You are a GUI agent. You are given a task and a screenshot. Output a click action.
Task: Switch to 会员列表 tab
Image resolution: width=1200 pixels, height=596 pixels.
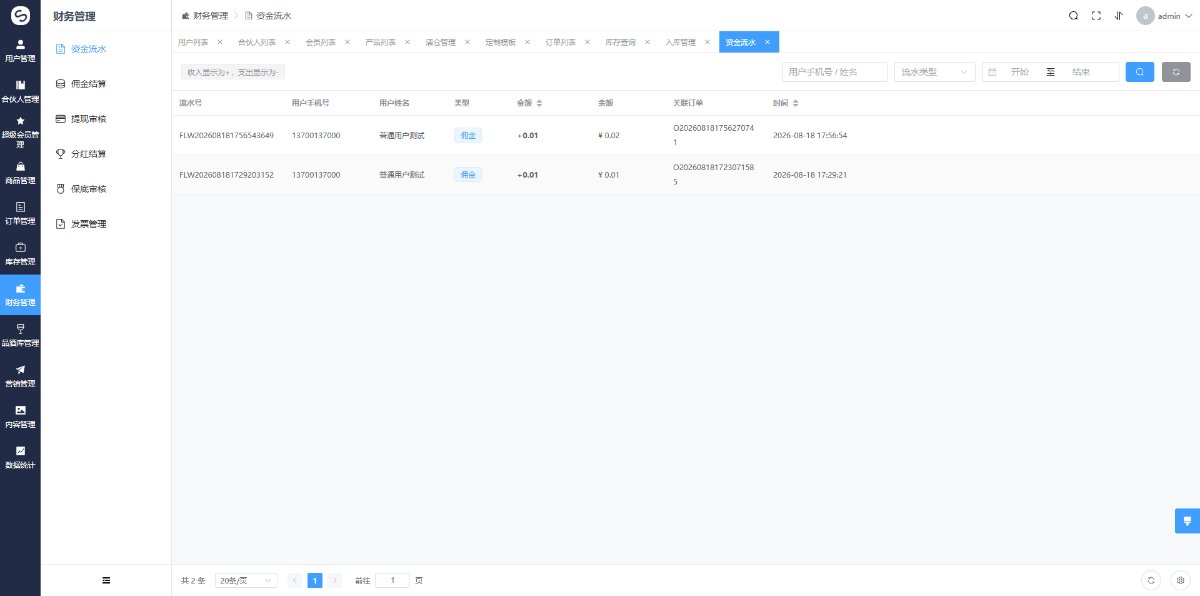pyautogui.click(x=320, y=42)
